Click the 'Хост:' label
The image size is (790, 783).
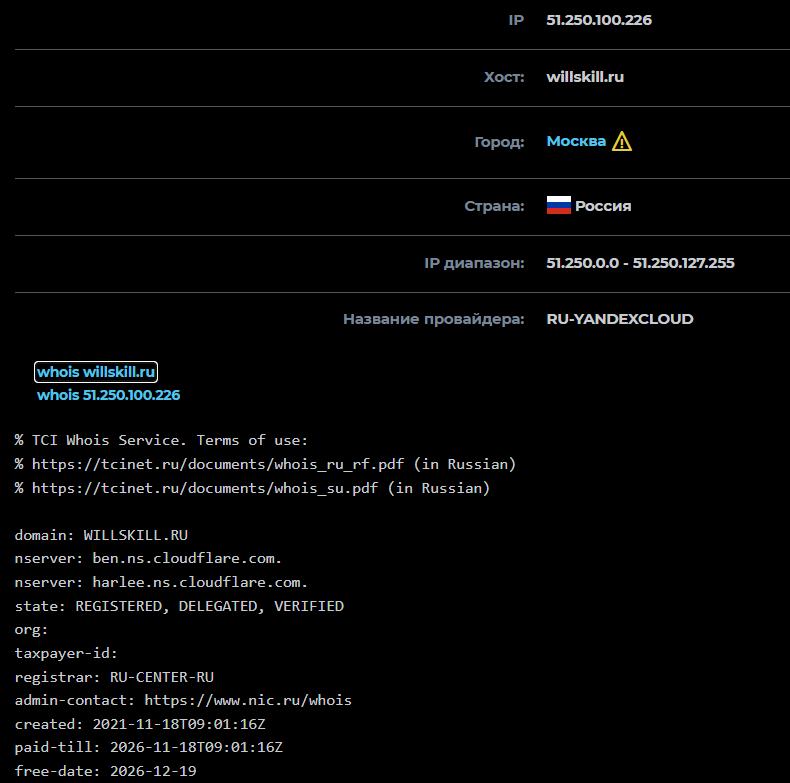pyautogui.click(x=504, y=77)
